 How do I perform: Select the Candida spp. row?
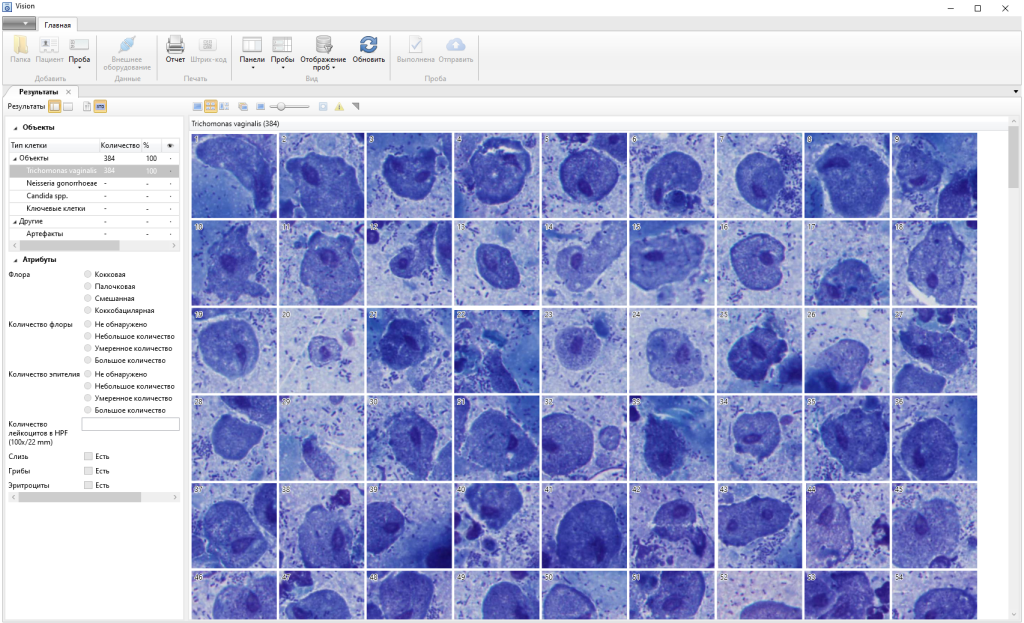point(48,196)
